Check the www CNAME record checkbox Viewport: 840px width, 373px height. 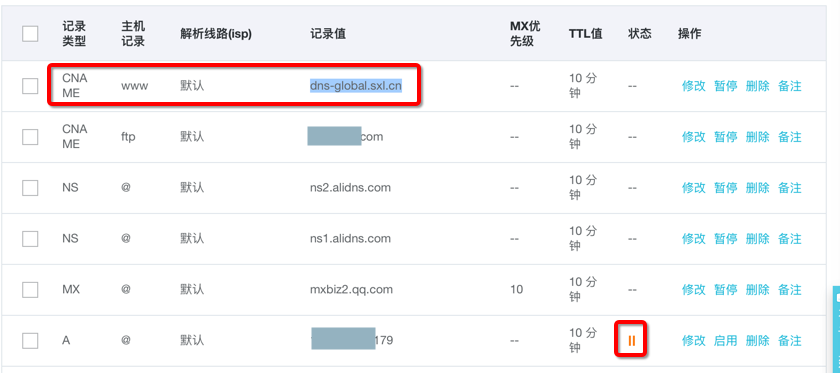point(30,86)
